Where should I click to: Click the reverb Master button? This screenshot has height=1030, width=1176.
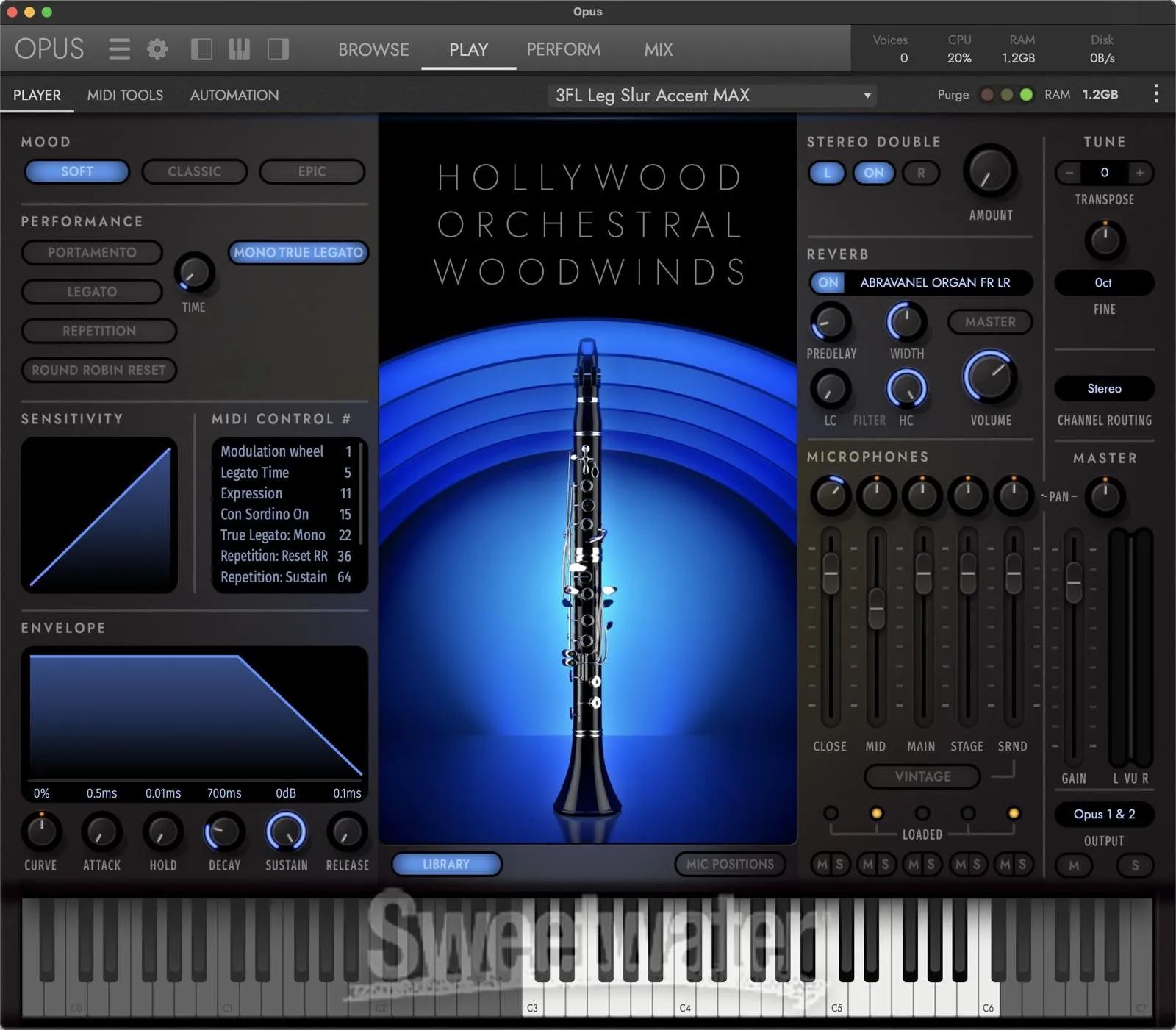tap(990, 322)
